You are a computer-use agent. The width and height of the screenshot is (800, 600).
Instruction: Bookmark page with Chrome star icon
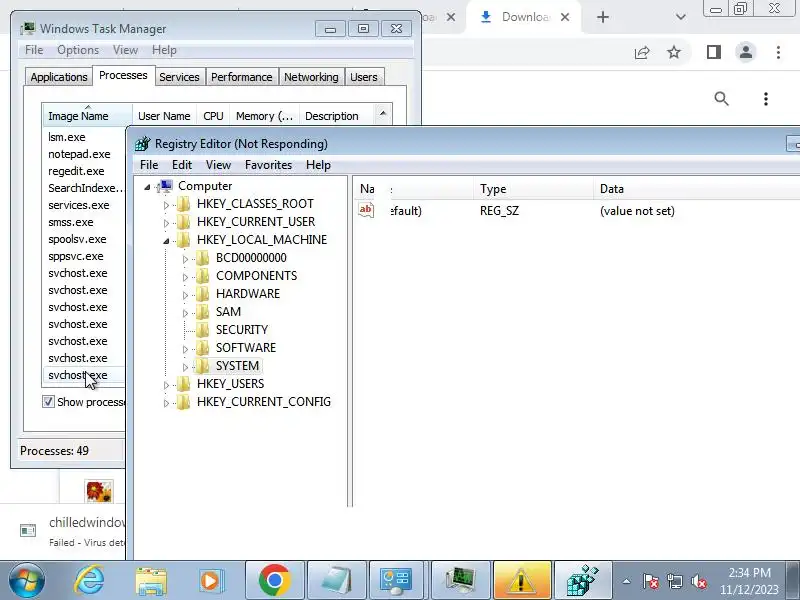pos(674,52)
